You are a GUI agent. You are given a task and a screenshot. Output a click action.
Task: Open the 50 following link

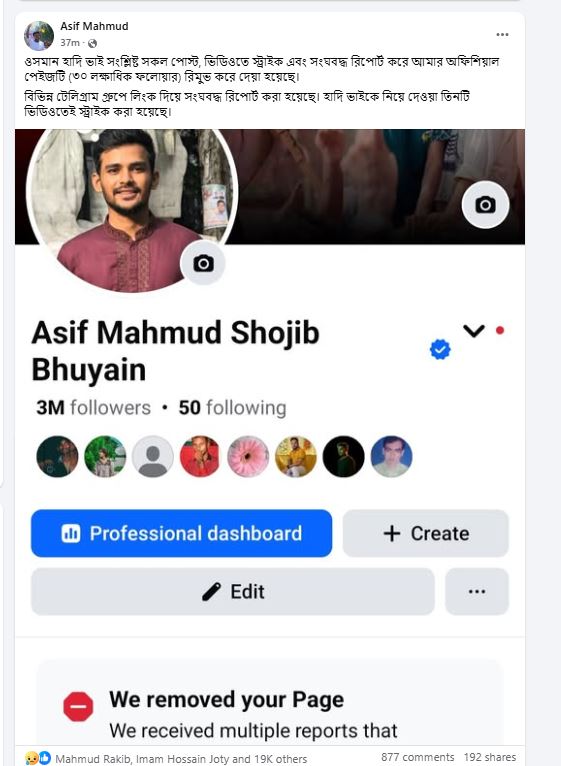pyautogui.click(x=232, y=407)
